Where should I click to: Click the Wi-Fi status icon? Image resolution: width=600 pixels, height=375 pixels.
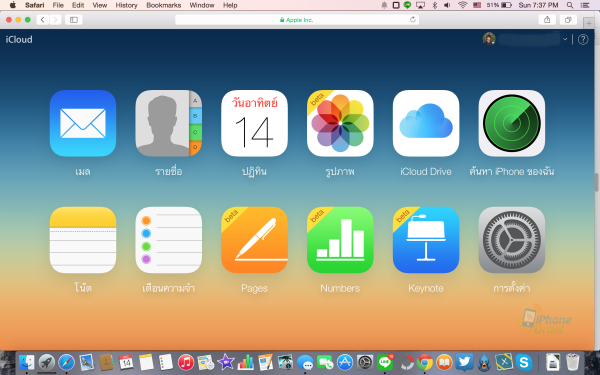[x=463, y=5]
